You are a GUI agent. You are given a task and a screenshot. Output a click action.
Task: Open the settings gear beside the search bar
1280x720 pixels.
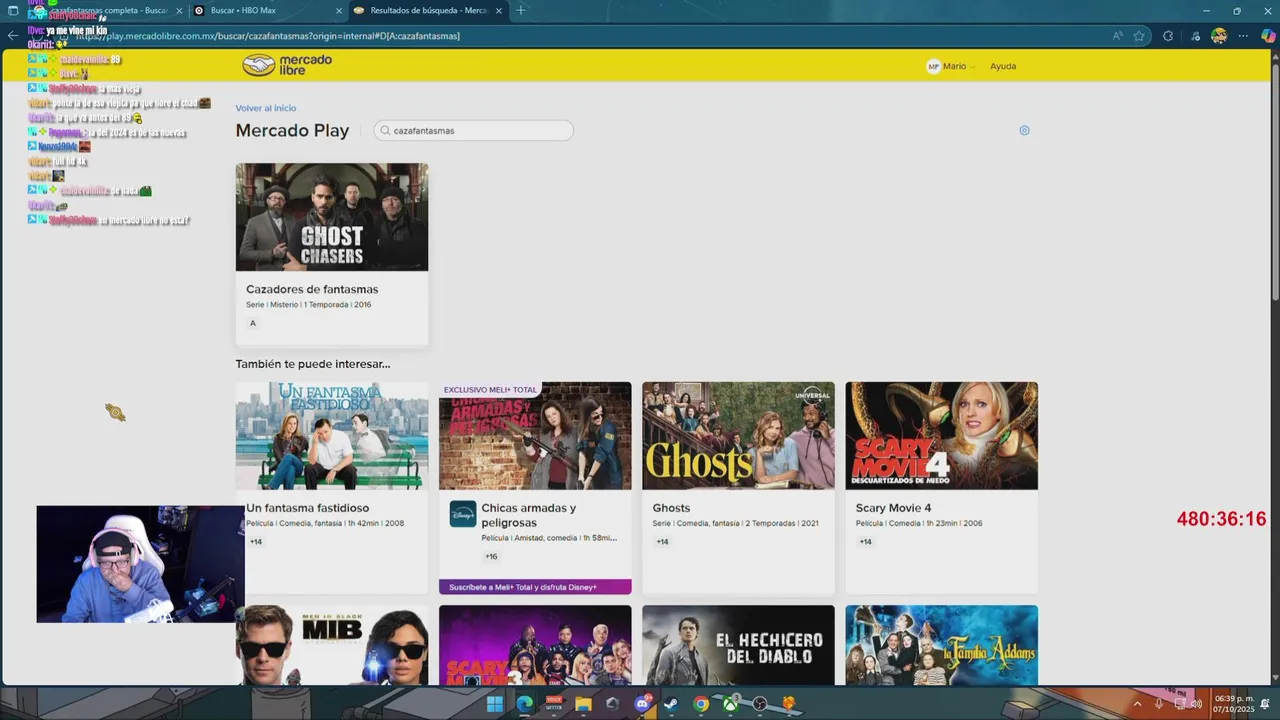coord(1024,130)
